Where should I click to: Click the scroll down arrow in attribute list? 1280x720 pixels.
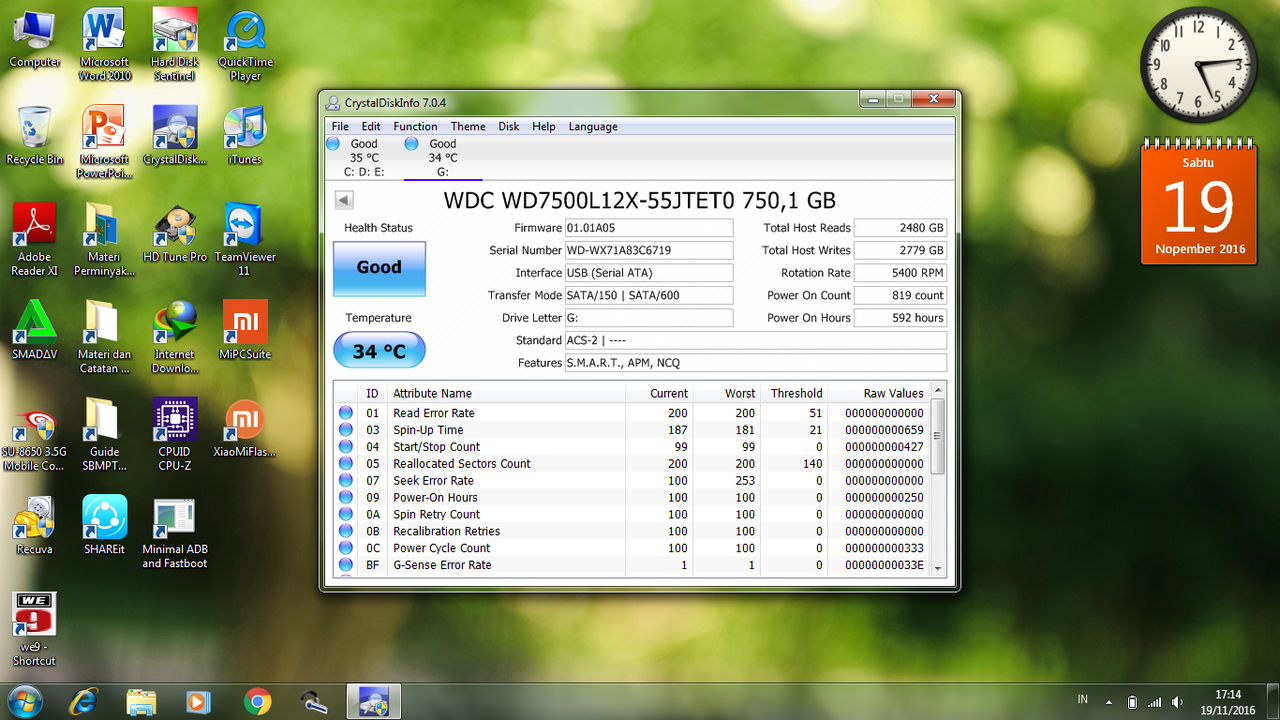tap(938, 567)
